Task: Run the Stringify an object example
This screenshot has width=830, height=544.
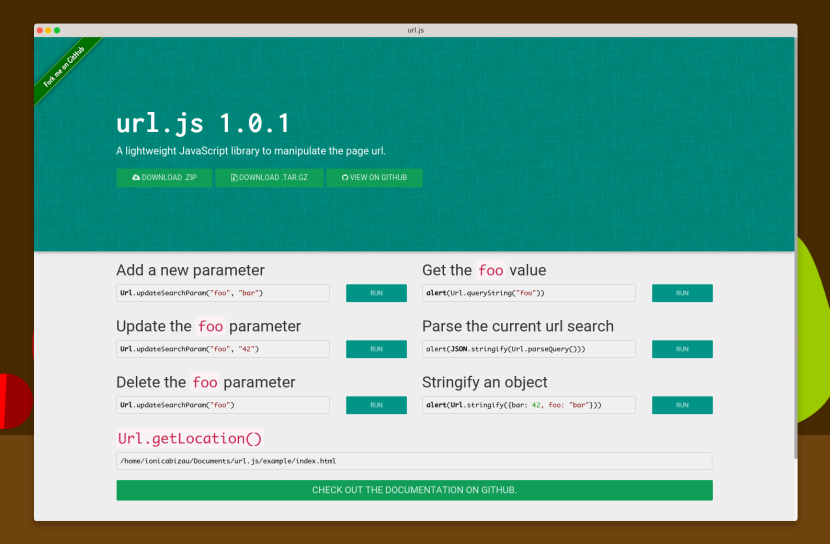Action: point(682,405)
